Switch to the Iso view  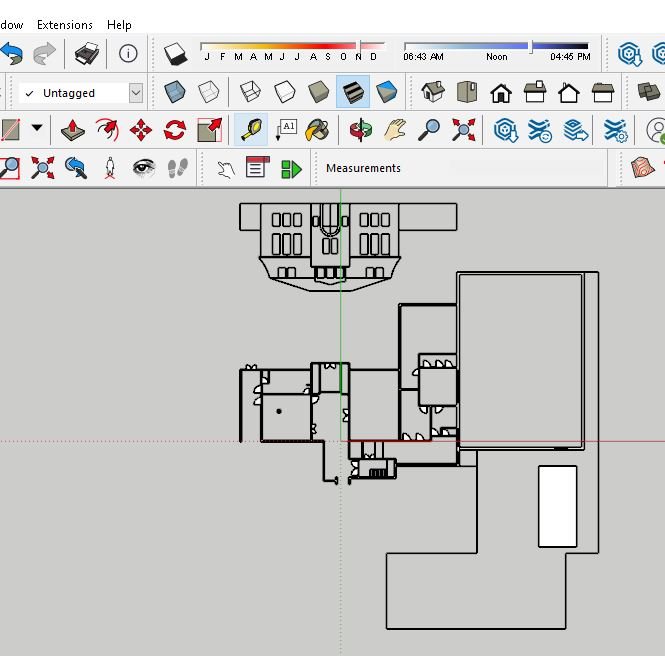[433, 92]
